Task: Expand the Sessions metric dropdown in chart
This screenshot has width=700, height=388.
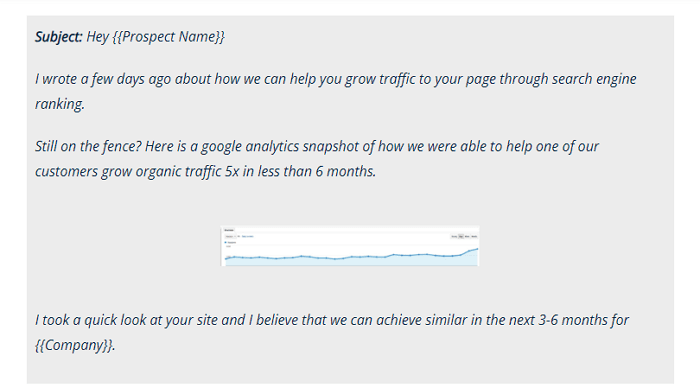Action: pyautogui.click(x=230, y=236)
